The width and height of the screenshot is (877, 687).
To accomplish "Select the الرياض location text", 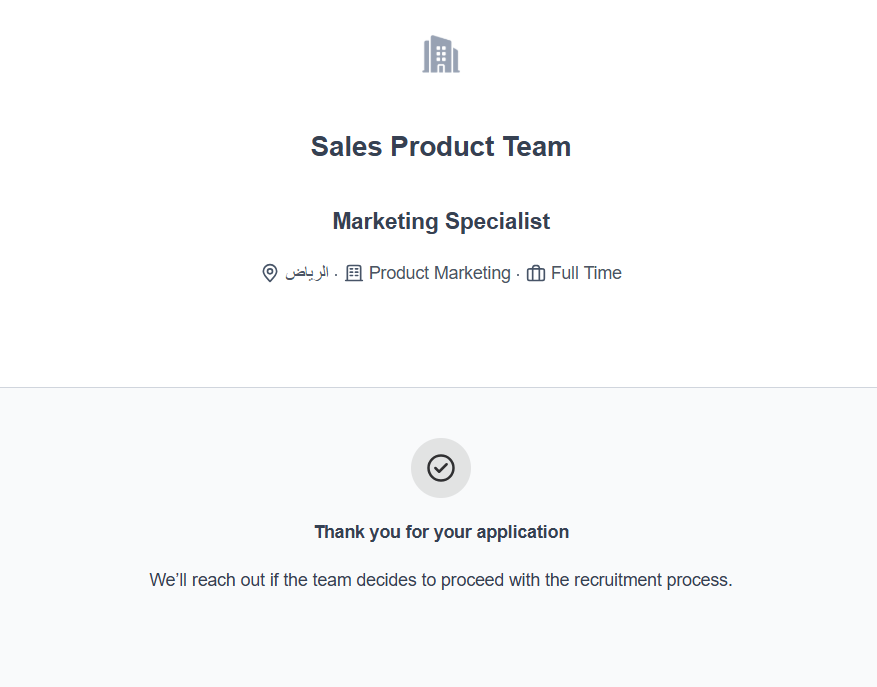I will (x=306, y=273).
